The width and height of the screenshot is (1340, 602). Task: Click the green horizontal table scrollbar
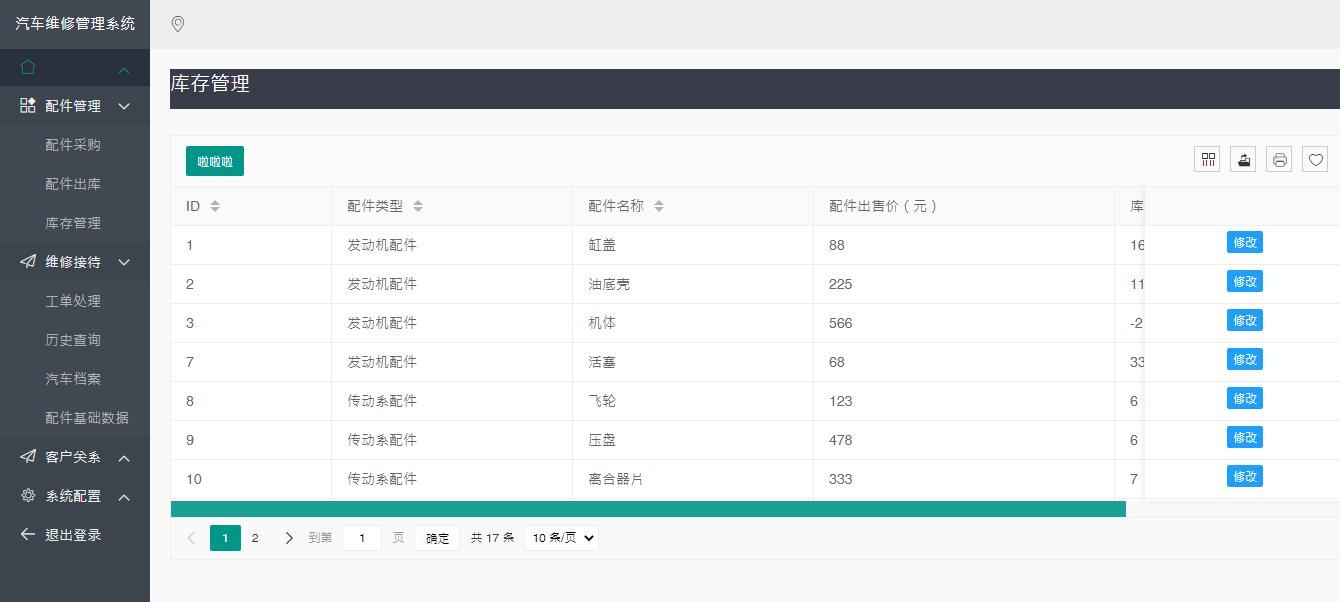[648, 509]
